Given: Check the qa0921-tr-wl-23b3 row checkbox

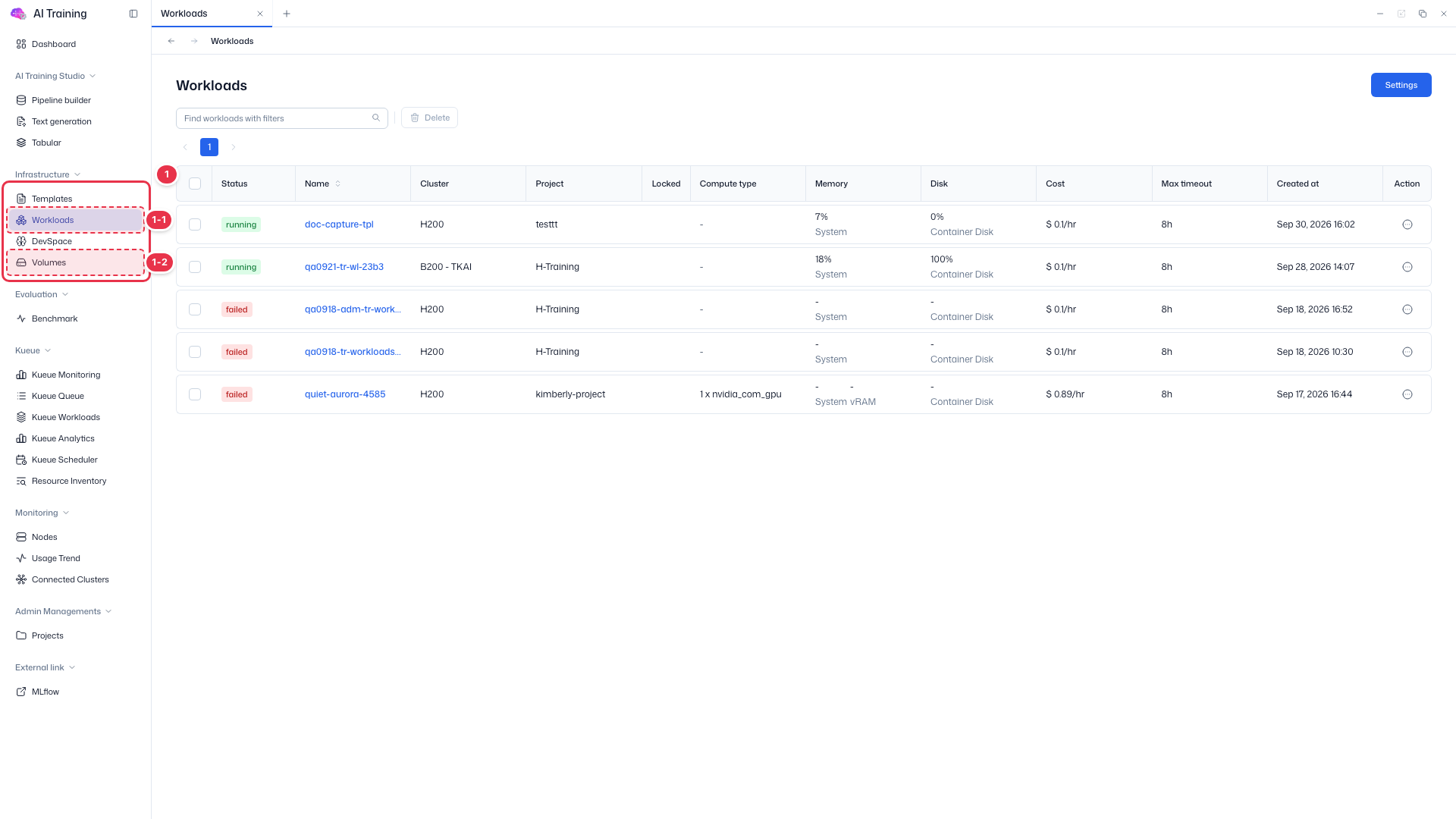Looking at the screenshot, I should (x=195, y=267).
